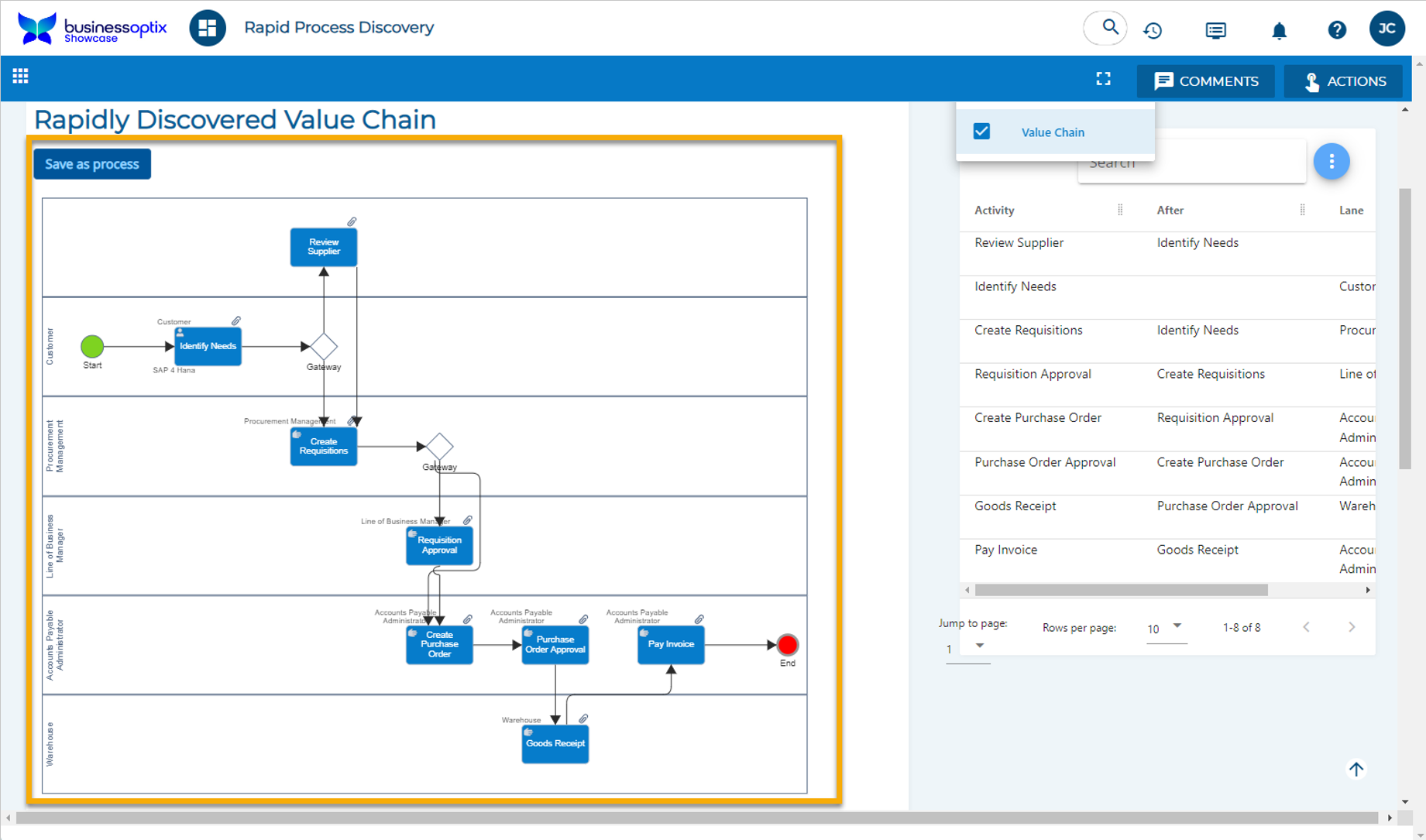The width and height of the screenshot is (1426, 840).
Task: Open the search in the top bar
Action: 1108,29
